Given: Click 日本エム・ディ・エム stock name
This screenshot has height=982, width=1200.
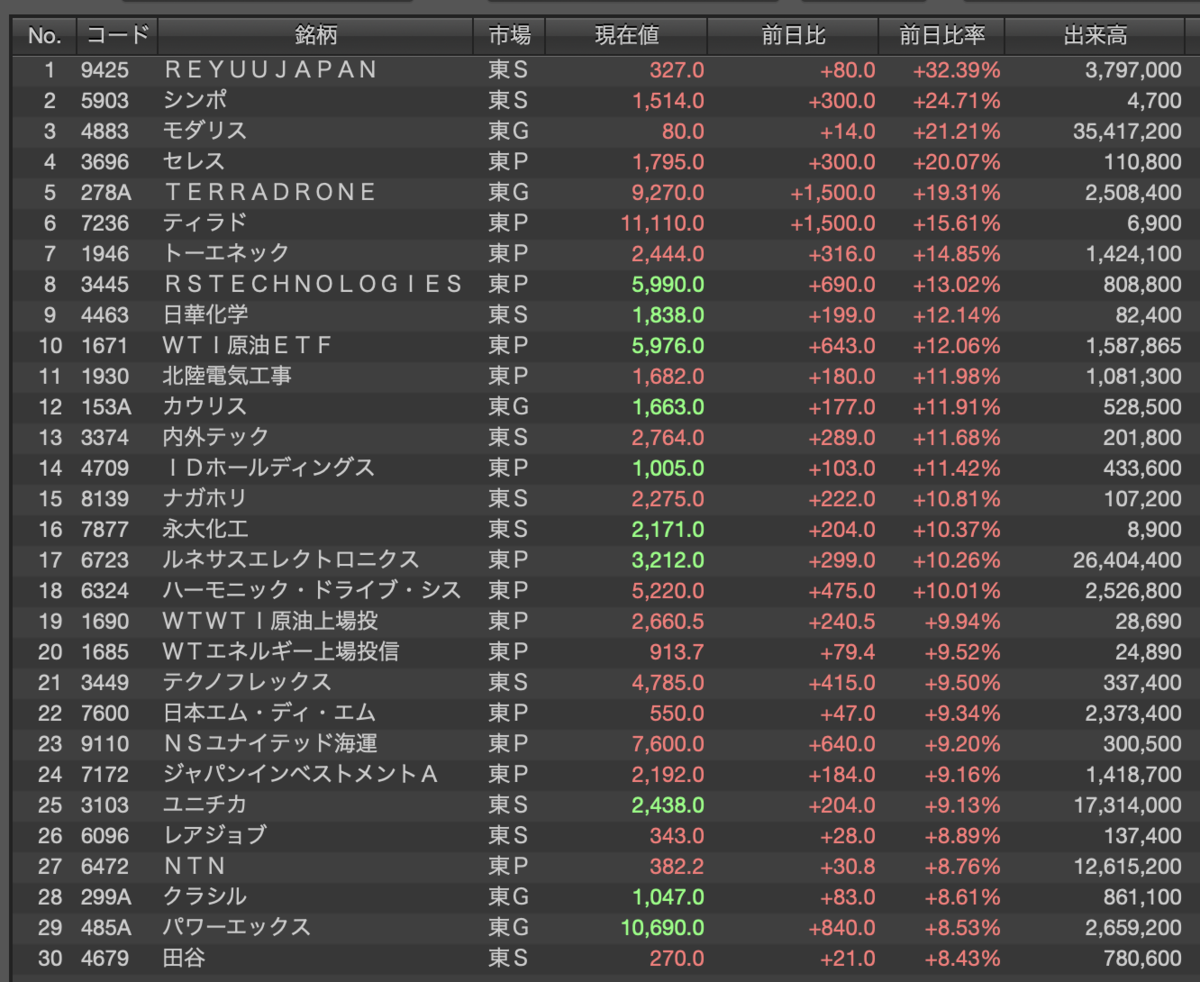Looking at the screenshot, I should coord(269,713).
